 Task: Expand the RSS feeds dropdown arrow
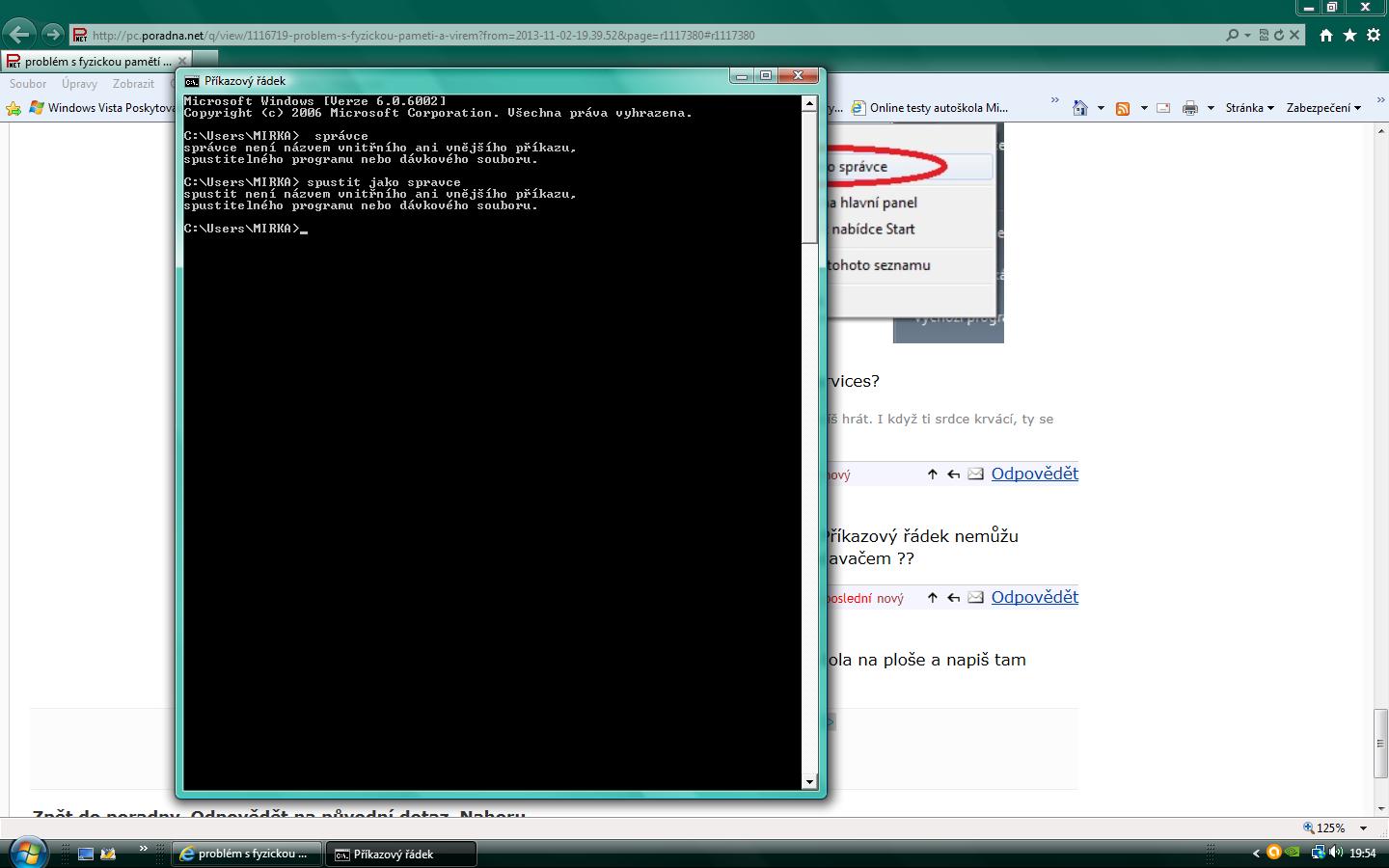coord(1143,108)
